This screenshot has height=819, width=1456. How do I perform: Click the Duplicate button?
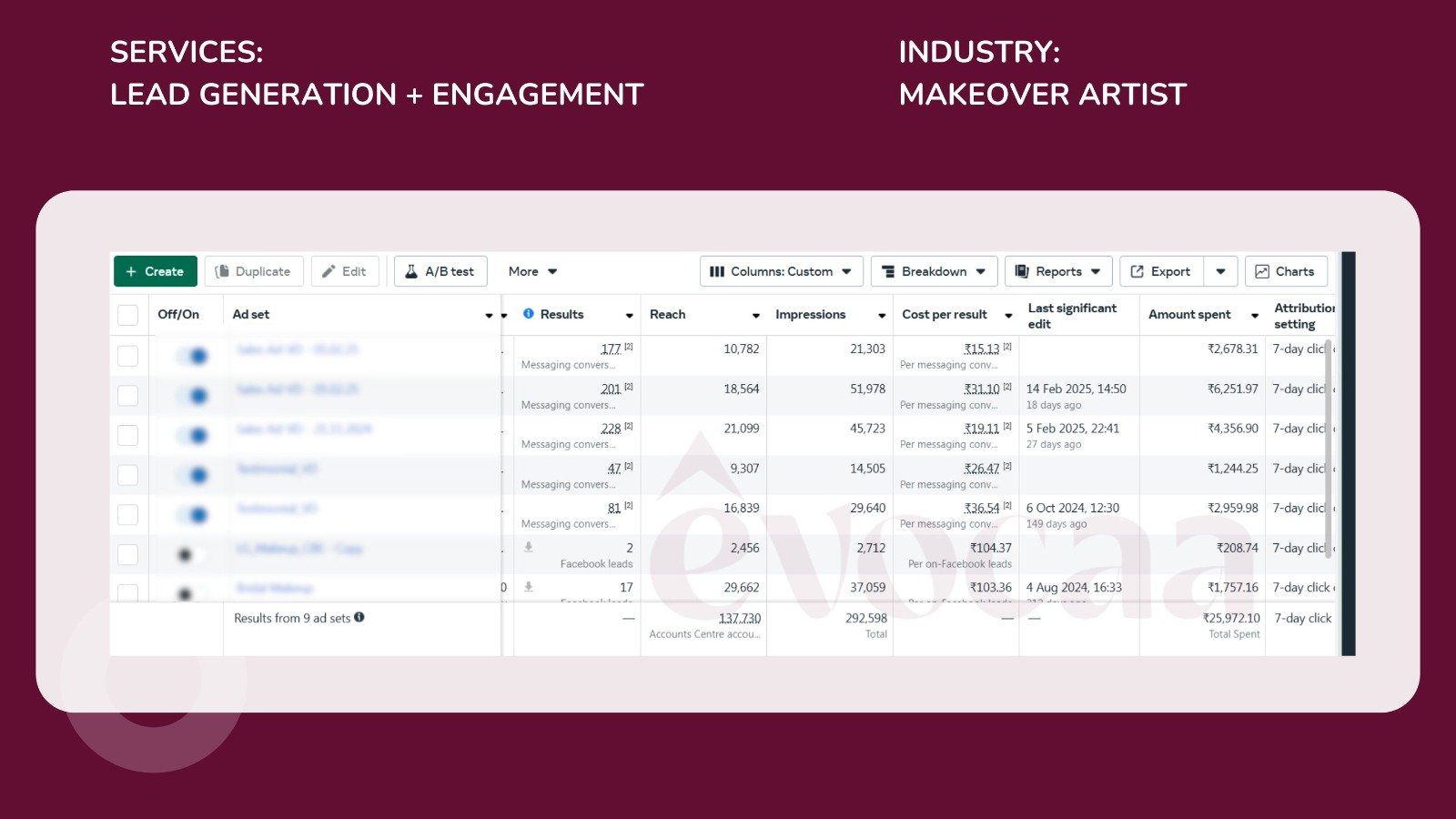[253, 271]
